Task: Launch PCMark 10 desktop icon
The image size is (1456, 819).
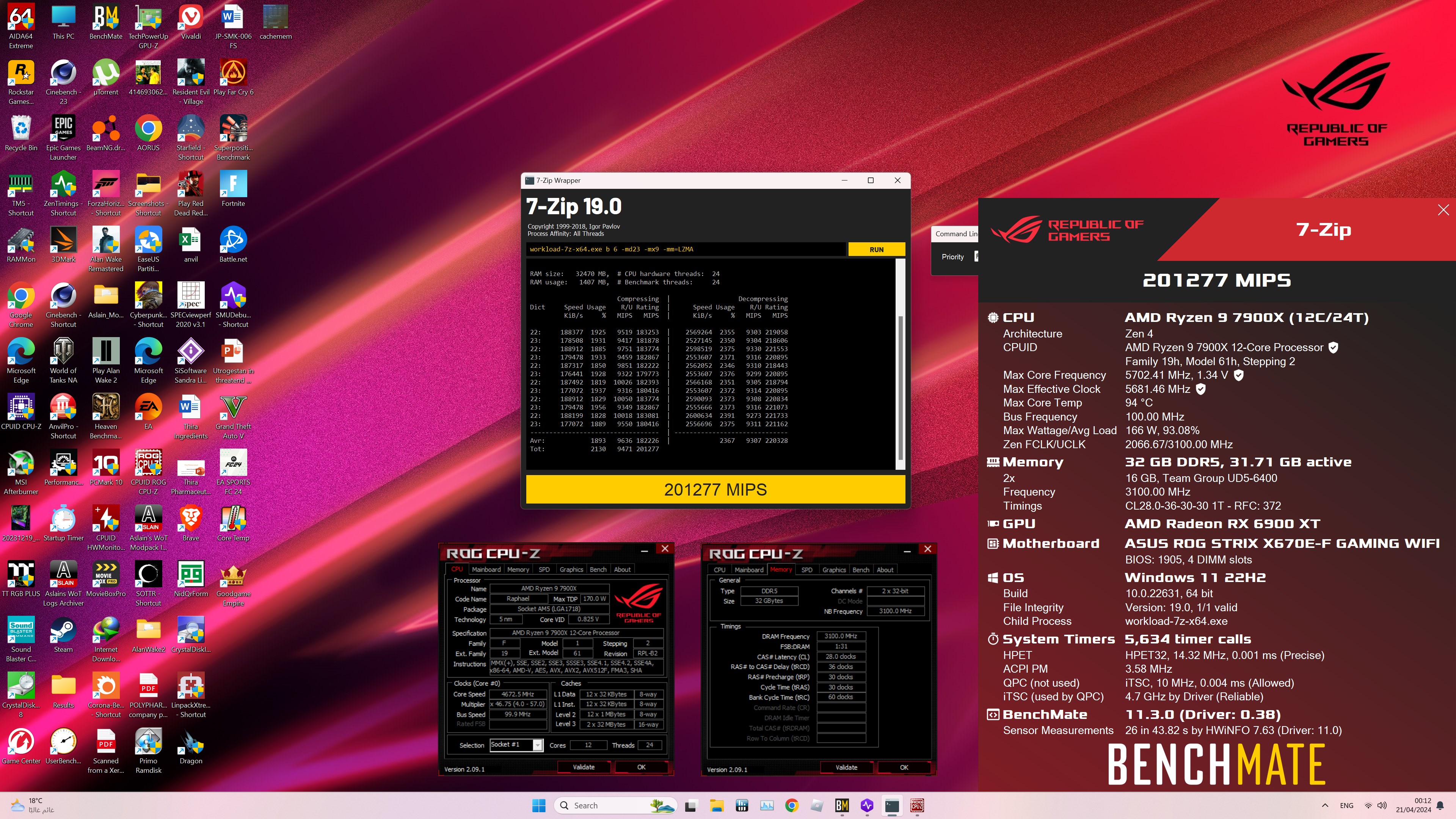Action: 106,468
